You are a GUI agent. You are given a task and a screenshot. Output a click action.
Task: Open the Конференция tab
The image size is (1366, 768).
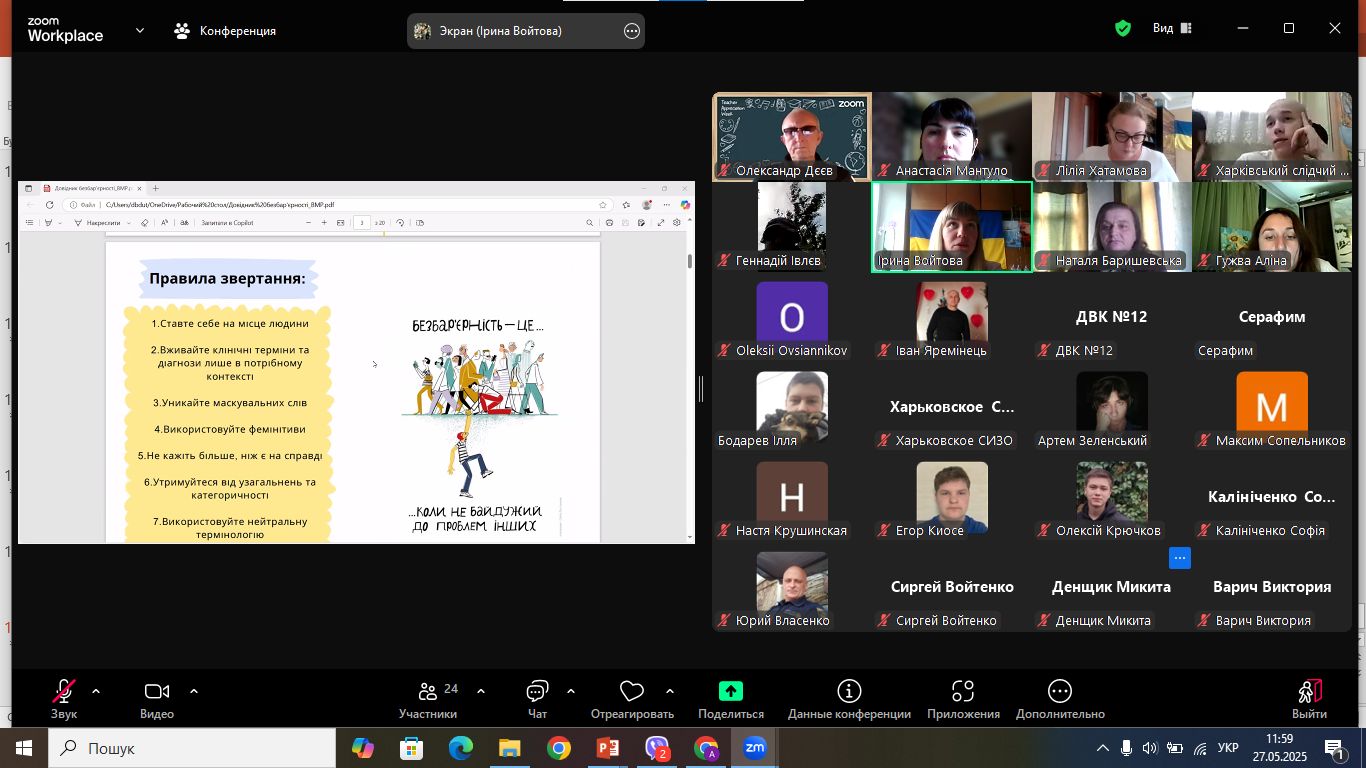[225, 31]
